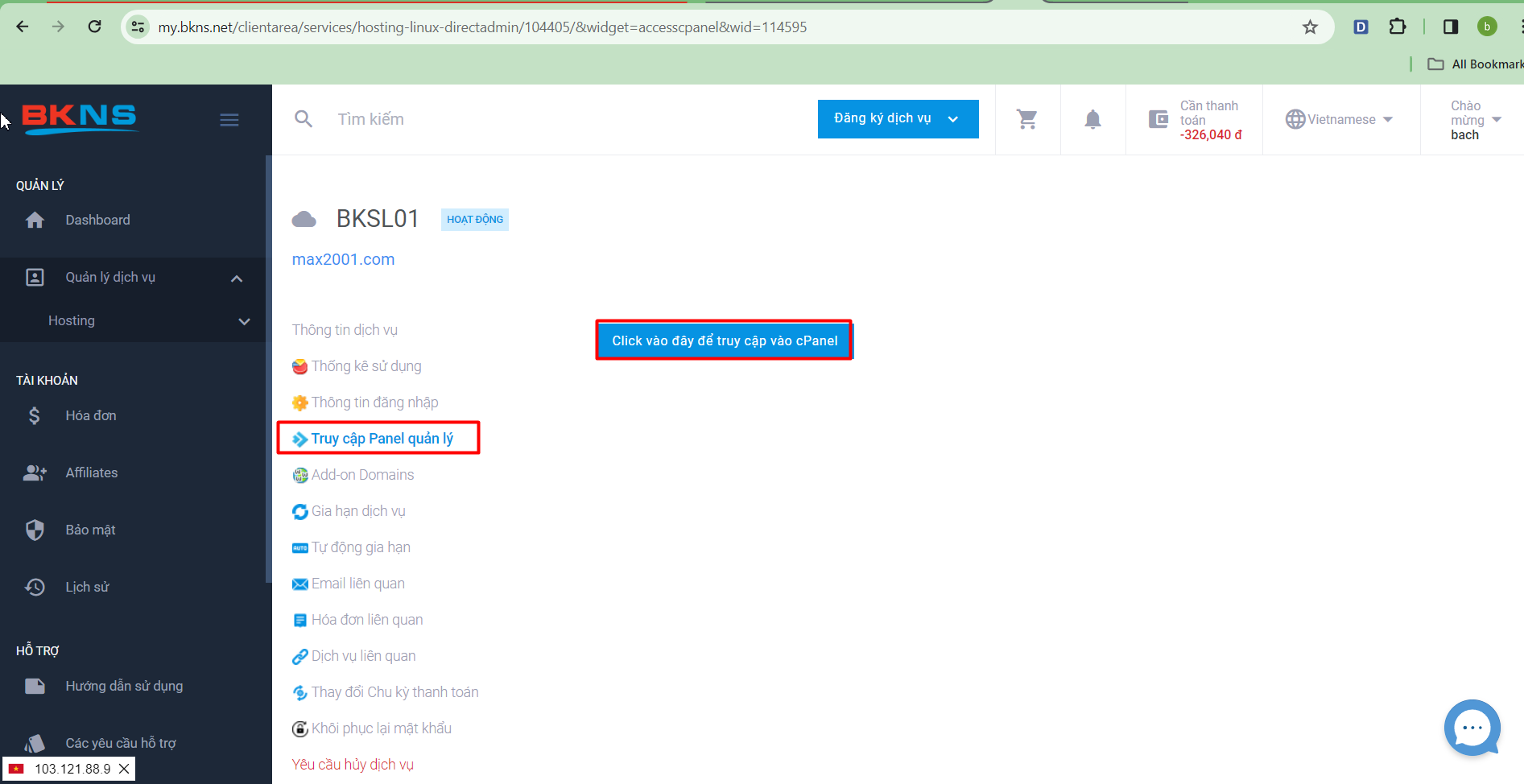Open Gia hạn dịch vụ

tap(349, 511)
